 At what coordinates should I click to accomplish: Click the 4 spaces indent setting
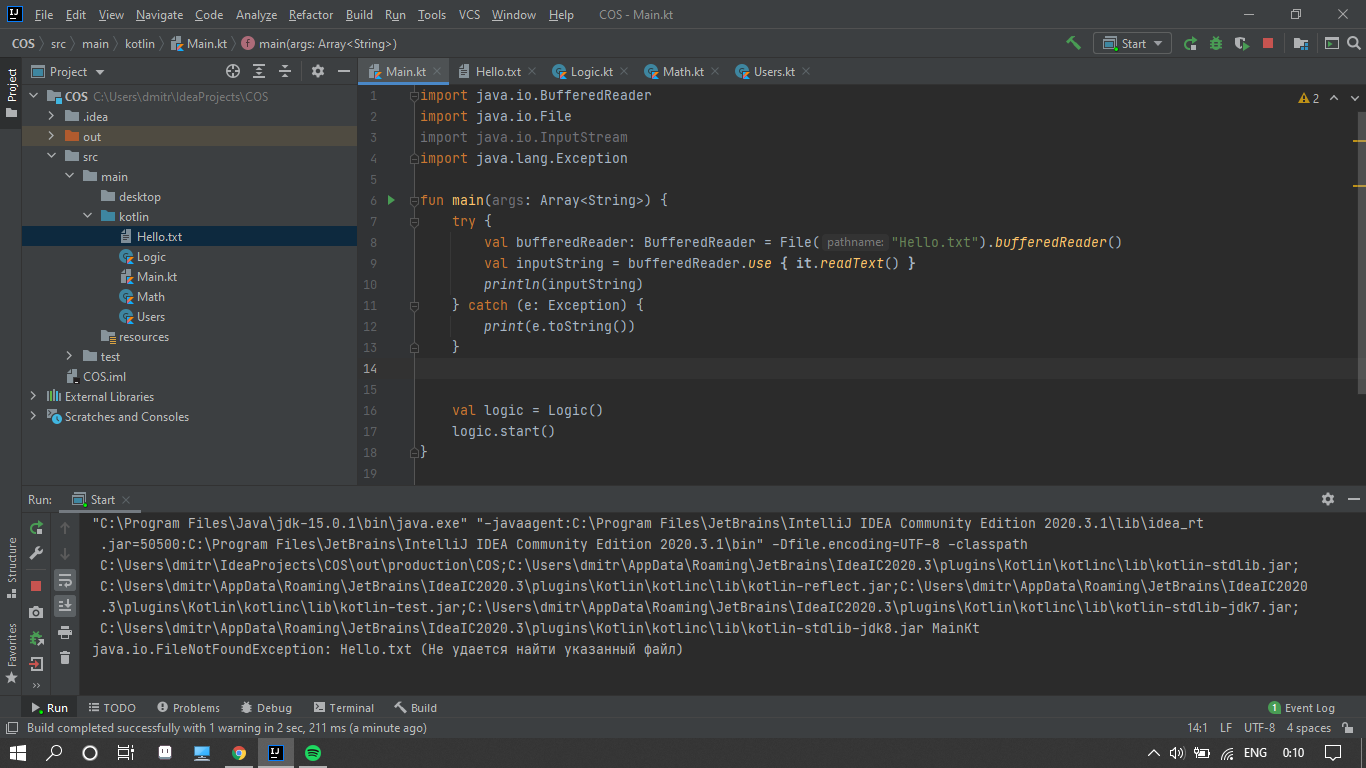(x=1309, y=728)
